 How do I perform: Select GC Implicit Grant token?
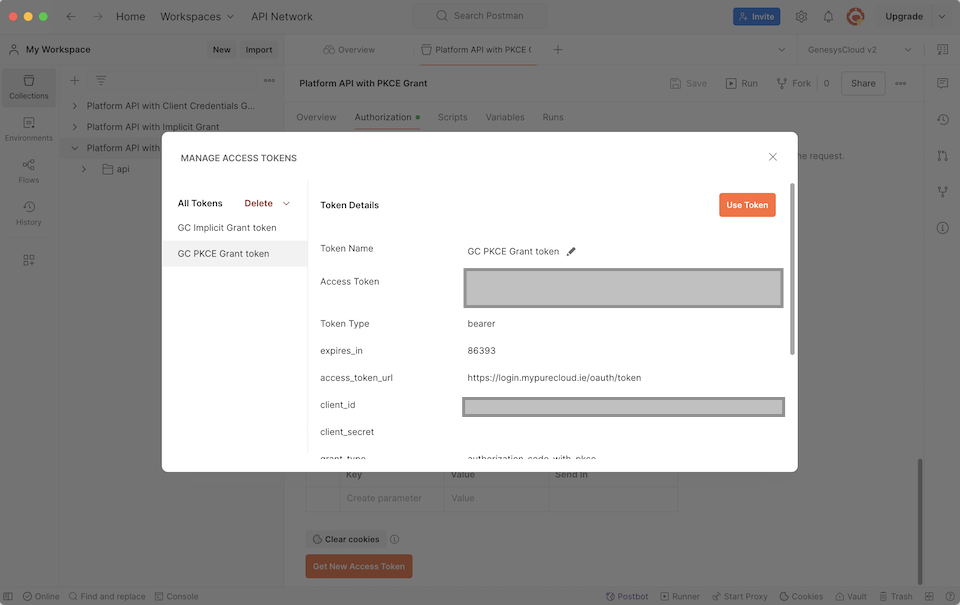point(227,227)
